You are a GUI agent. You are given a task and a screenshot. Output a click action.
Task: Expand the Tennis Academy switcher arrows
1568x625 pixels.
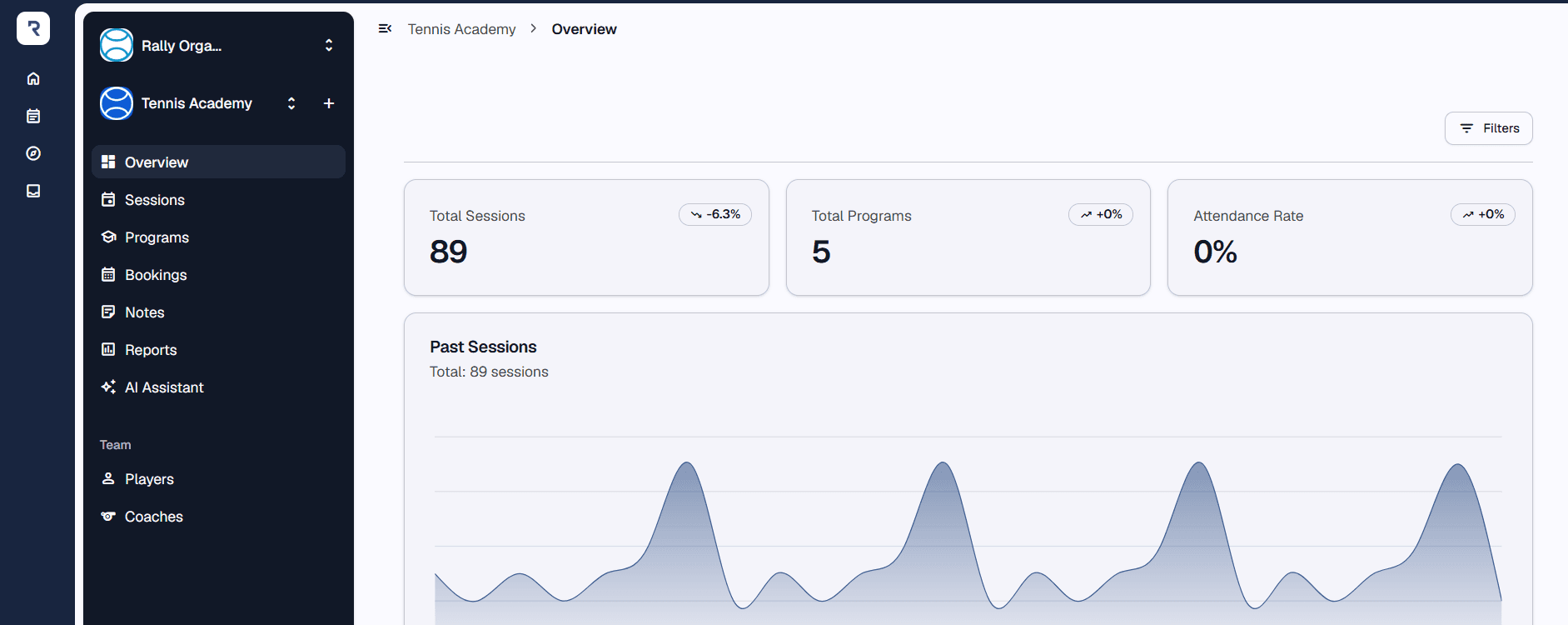(x=291, y=103)
